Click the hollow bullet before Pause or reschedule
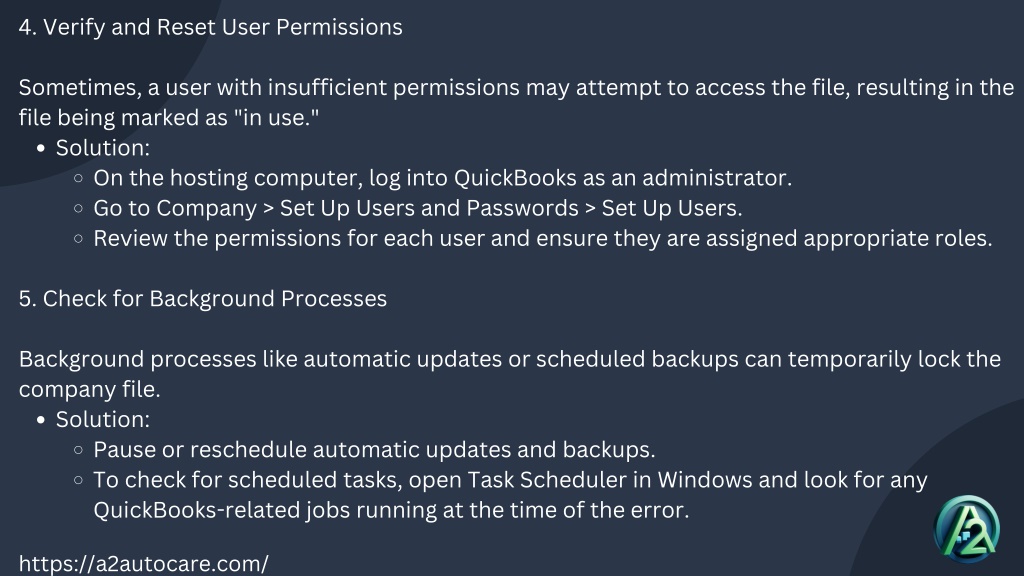The image size is (1024, 576). [78, 450]
